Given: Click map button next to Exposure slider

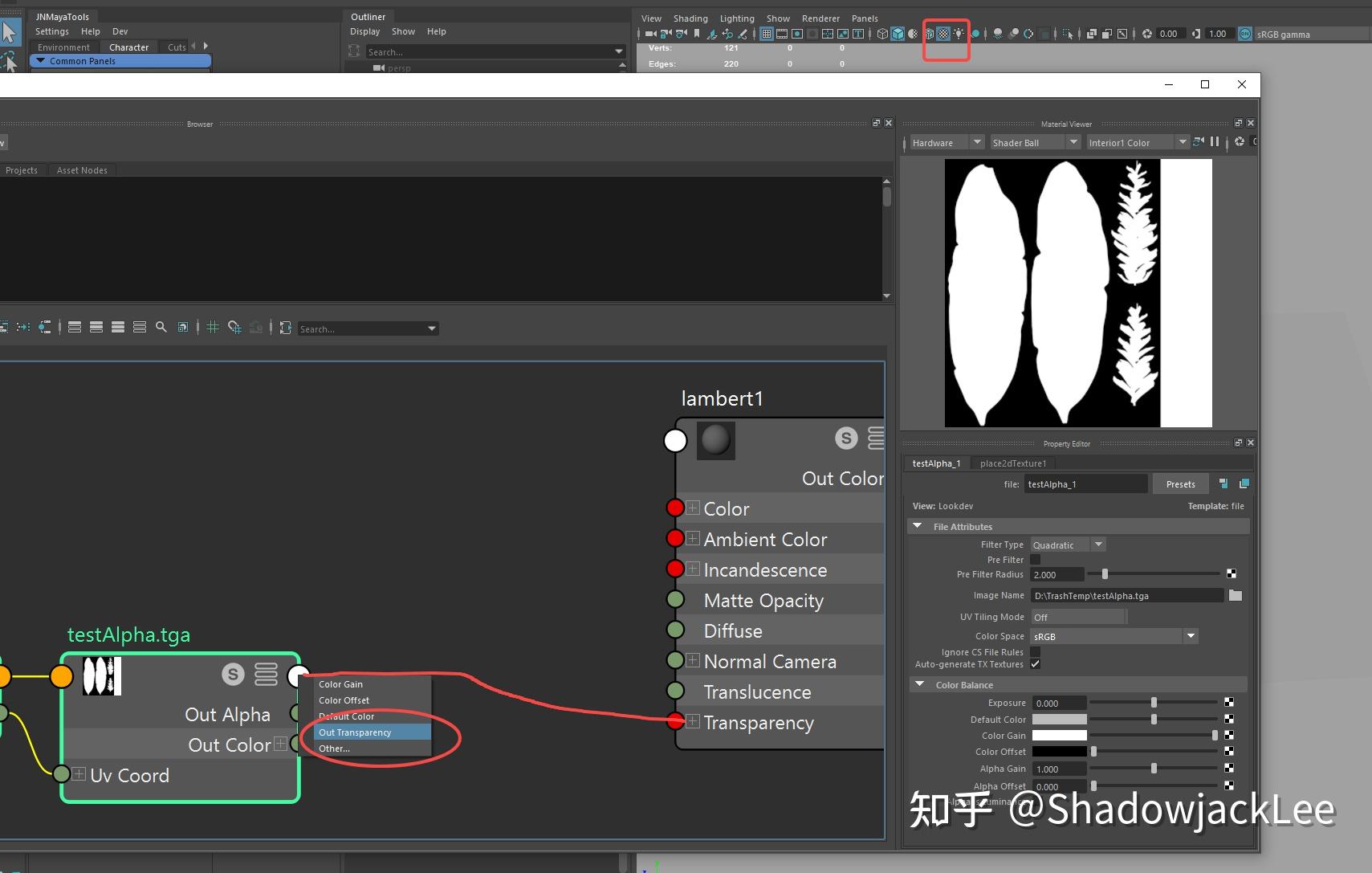Looking at the screenshot, I should point(1229,703).
